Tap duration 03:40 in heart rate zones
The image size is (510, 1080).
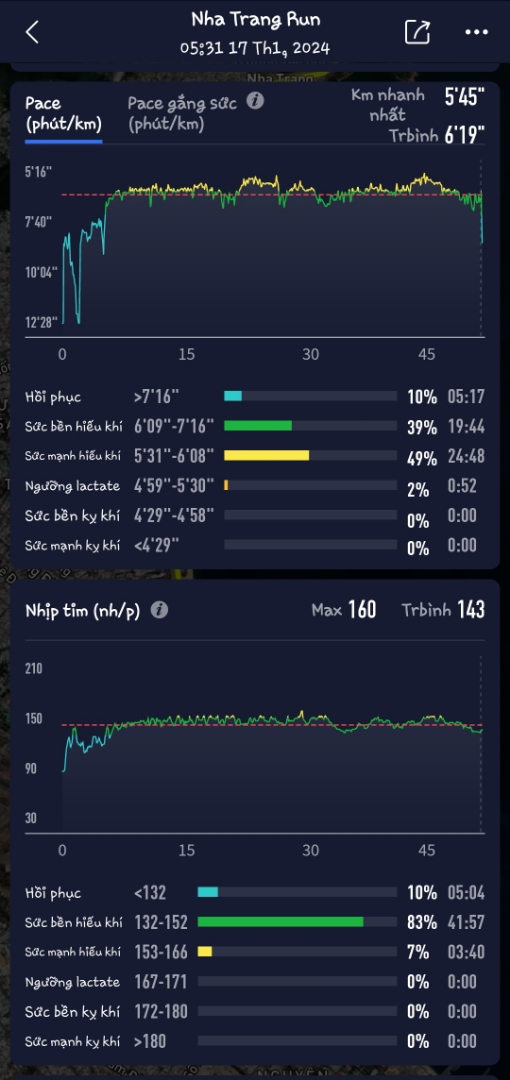466,952
